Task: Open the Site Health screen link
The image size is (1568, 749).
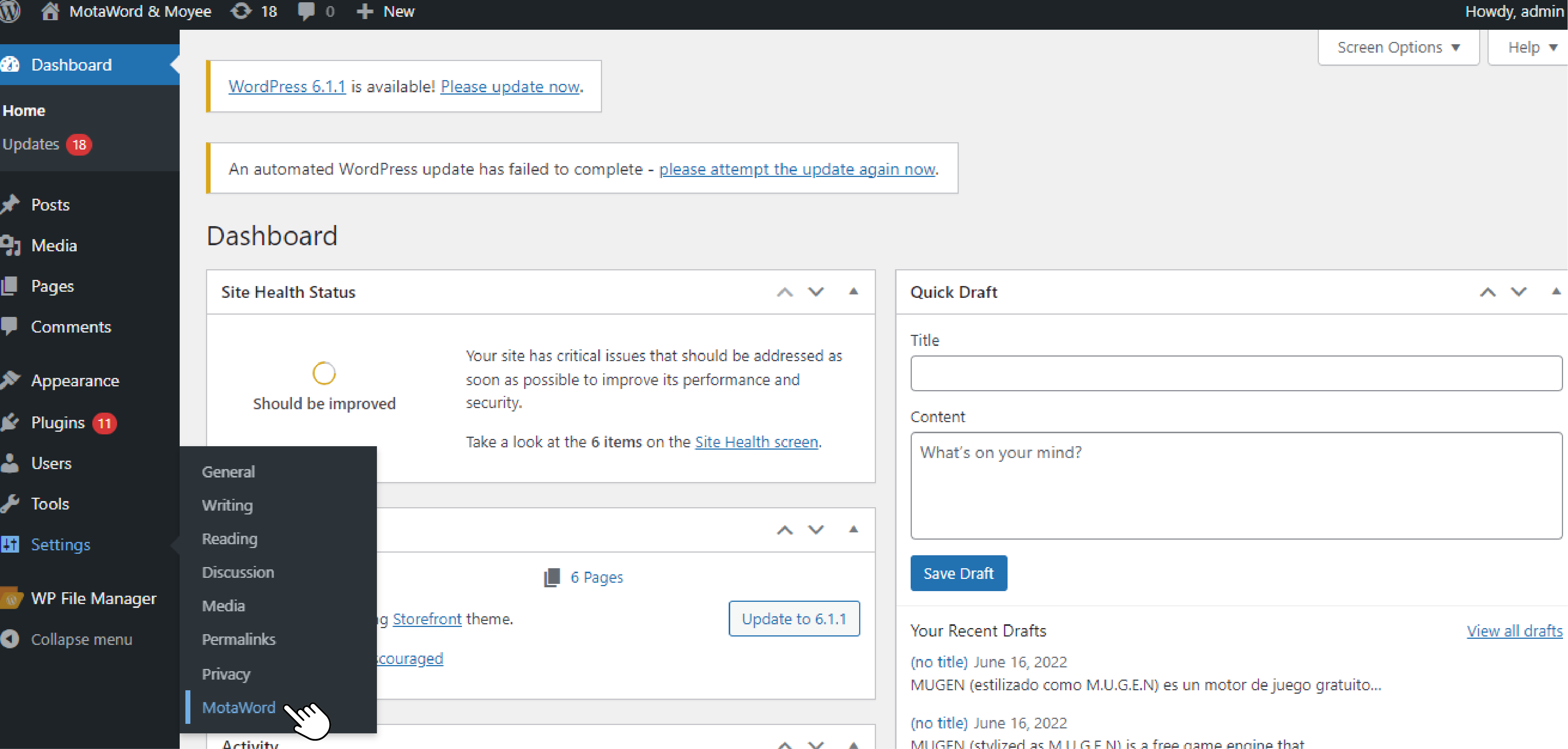Action: click(x=756, y=442)
